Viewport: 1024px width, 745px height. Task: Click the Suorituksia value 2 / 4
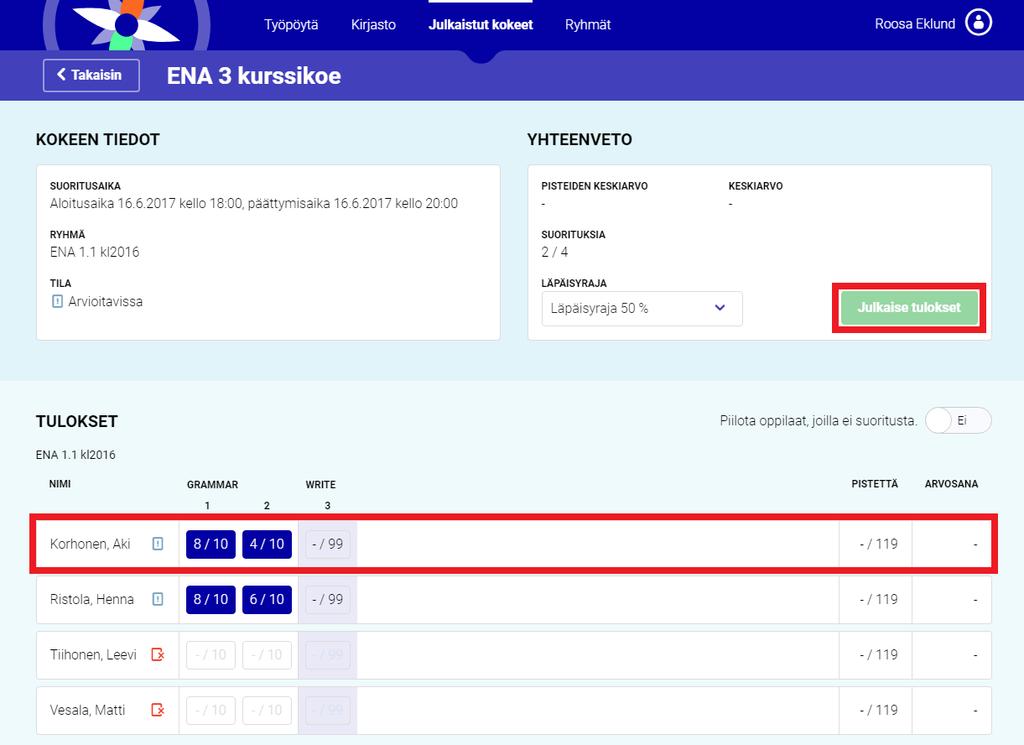[554, 252]
